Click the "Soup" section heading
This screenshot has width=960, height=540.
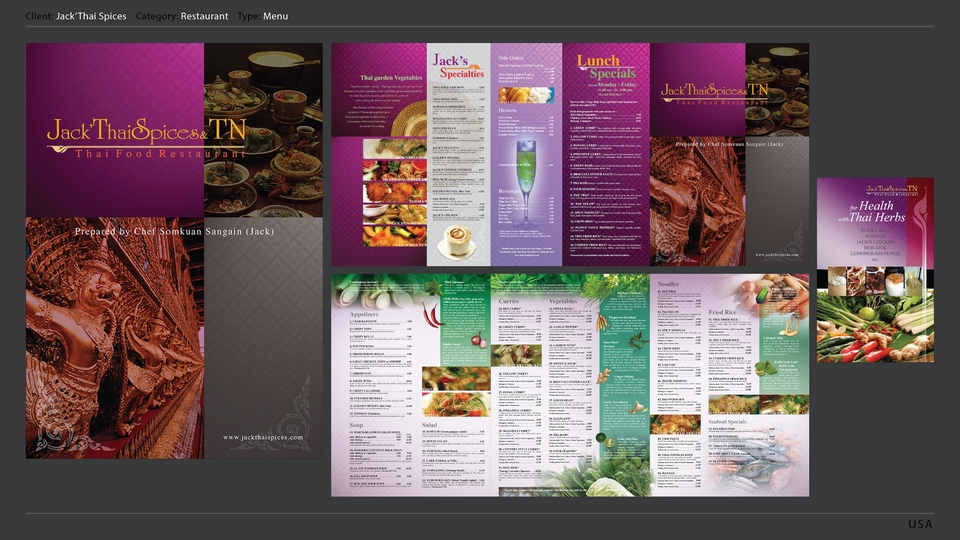(x=356, y=424)
